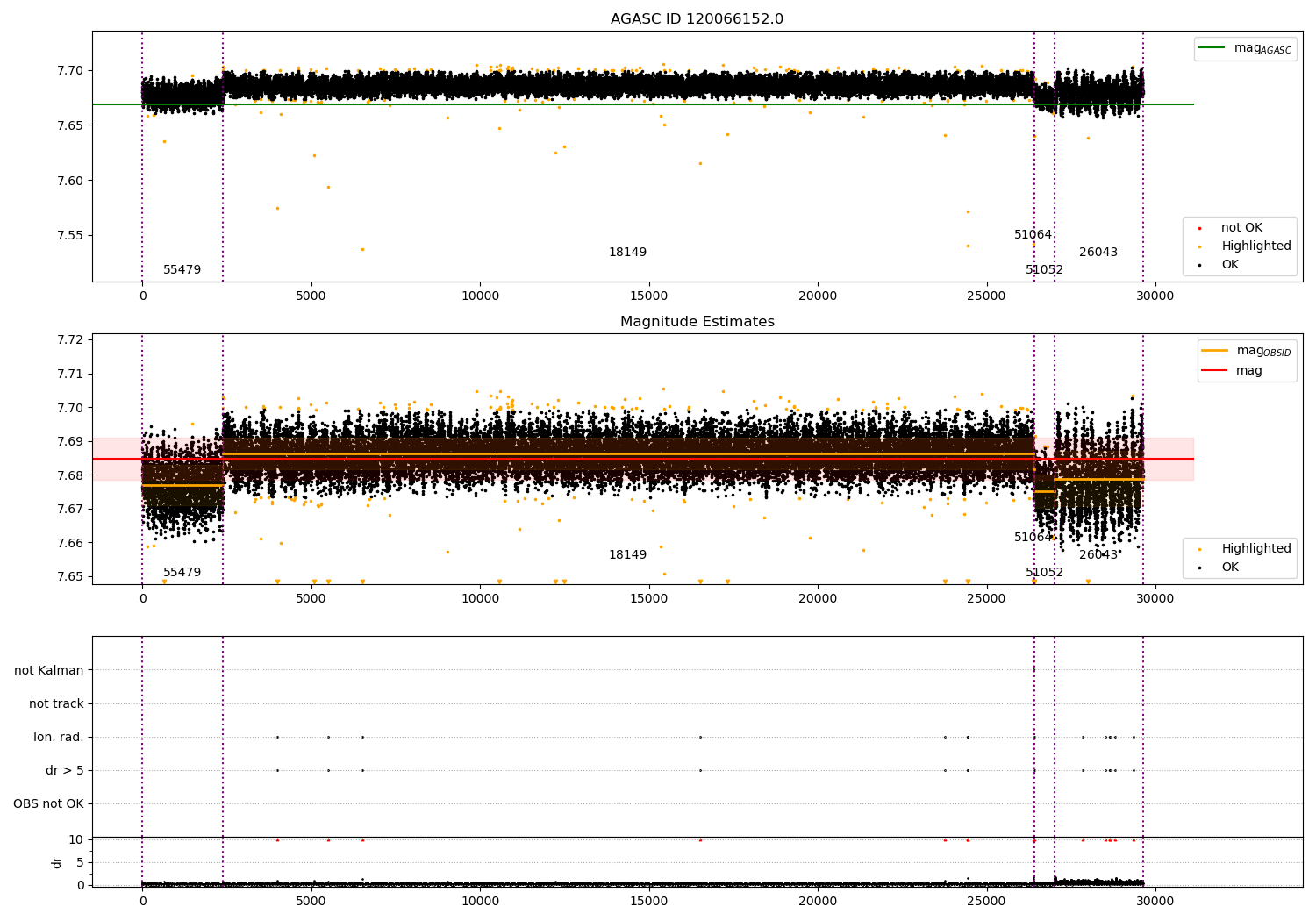Click the 'AGASC ID 120066152.0' plot title
Image resolution: width=1316 pixels, height=921 pixels.
click(x=697, y=19)
